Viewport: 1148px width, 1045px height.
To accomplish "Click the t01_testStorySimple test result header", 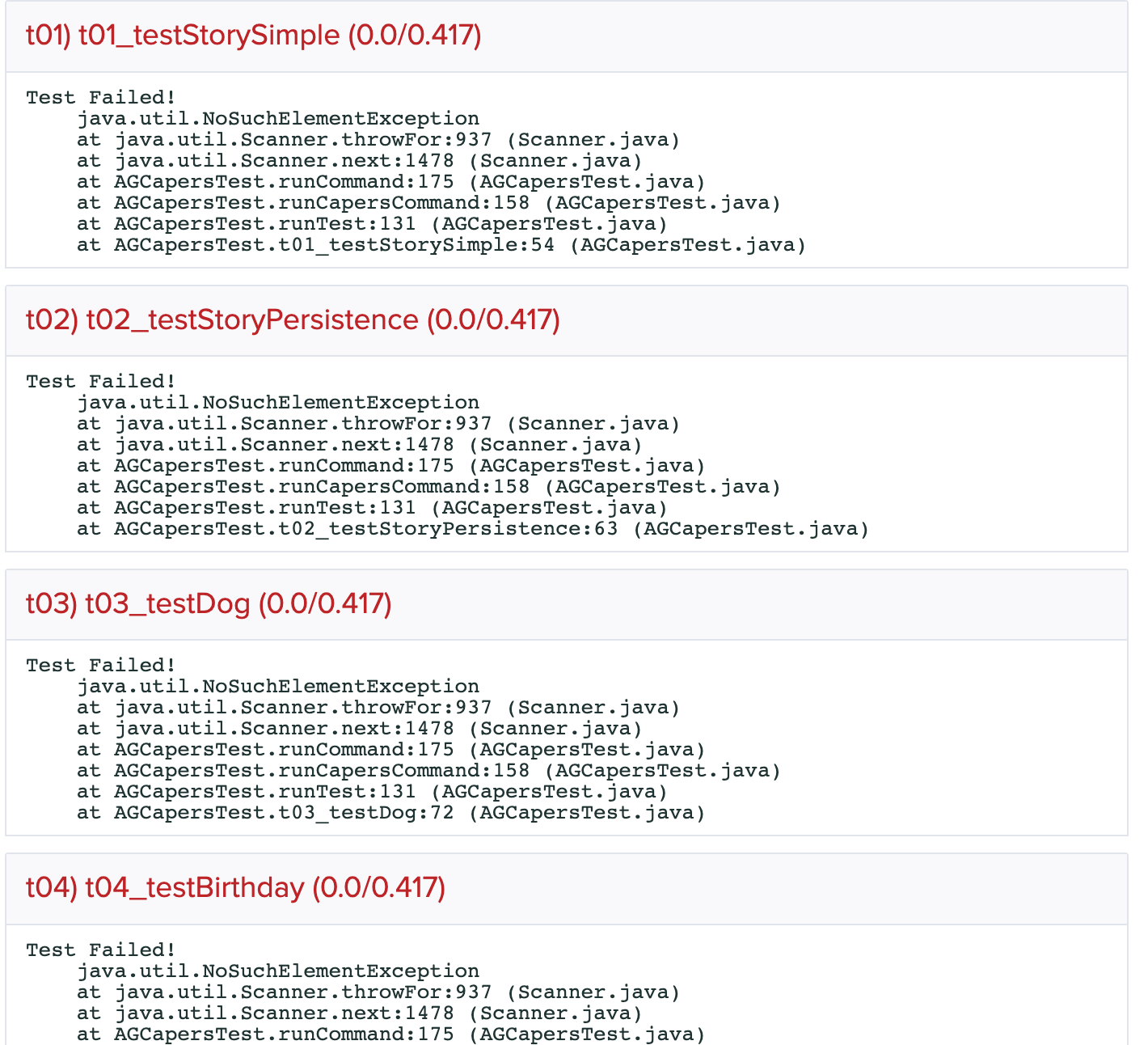I will tap(254, 36).
